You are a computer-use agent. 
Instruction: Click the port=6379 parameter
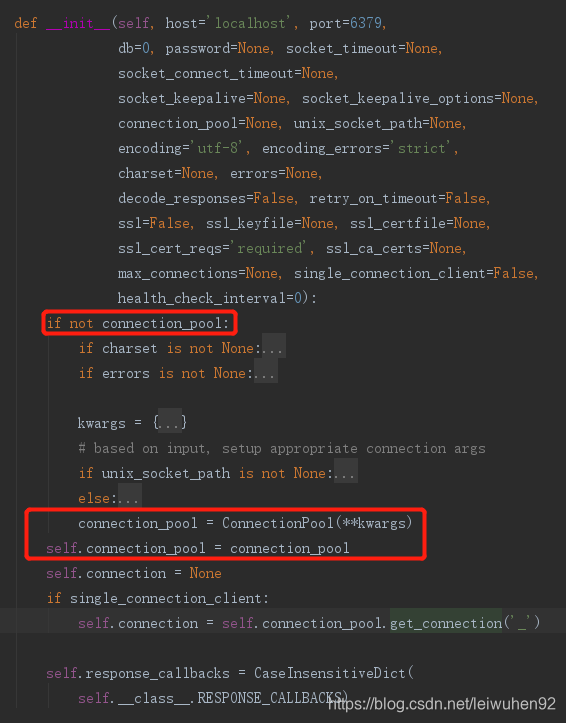point(346,23)
